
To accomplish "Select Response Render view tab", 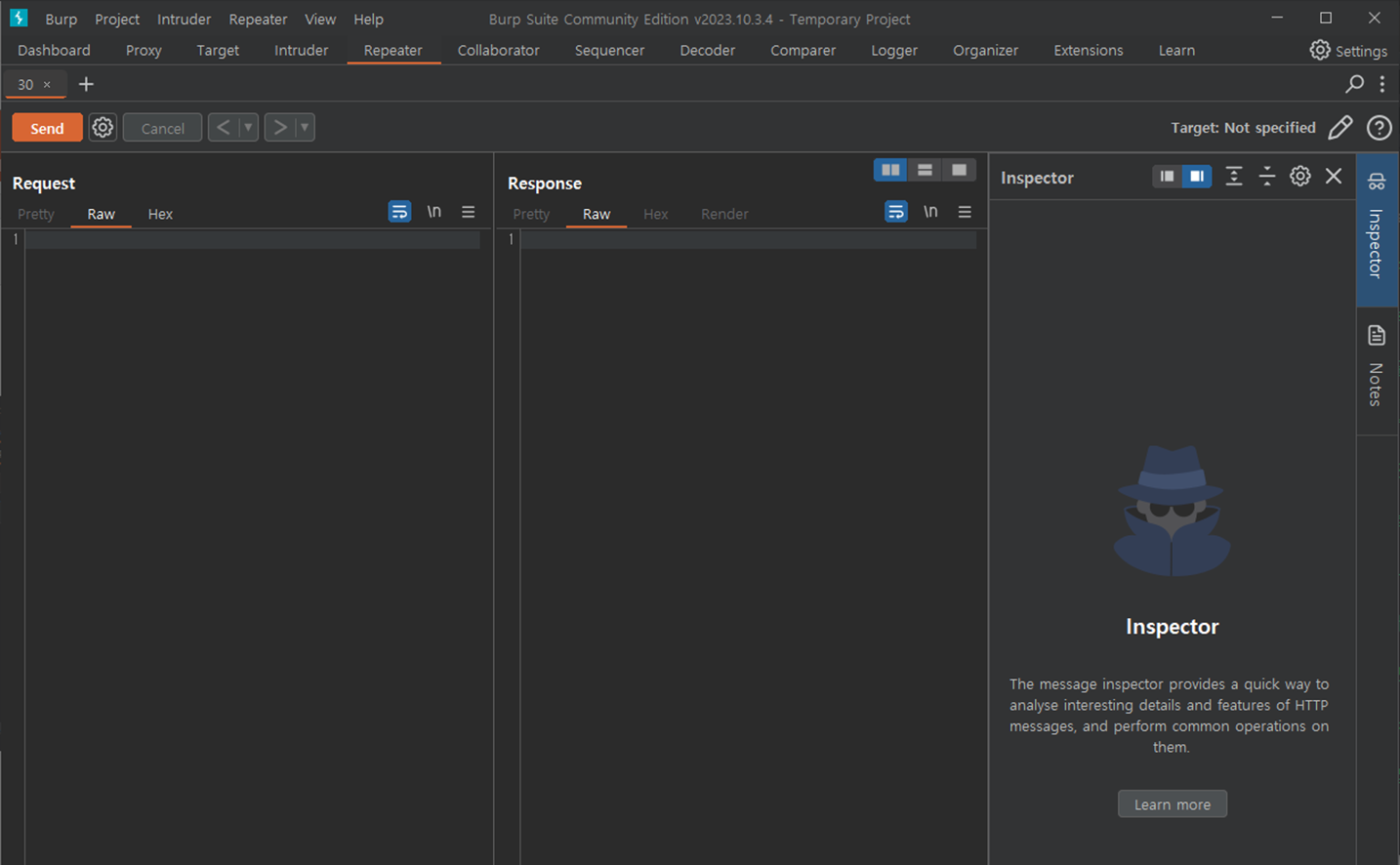I will 724,214.
